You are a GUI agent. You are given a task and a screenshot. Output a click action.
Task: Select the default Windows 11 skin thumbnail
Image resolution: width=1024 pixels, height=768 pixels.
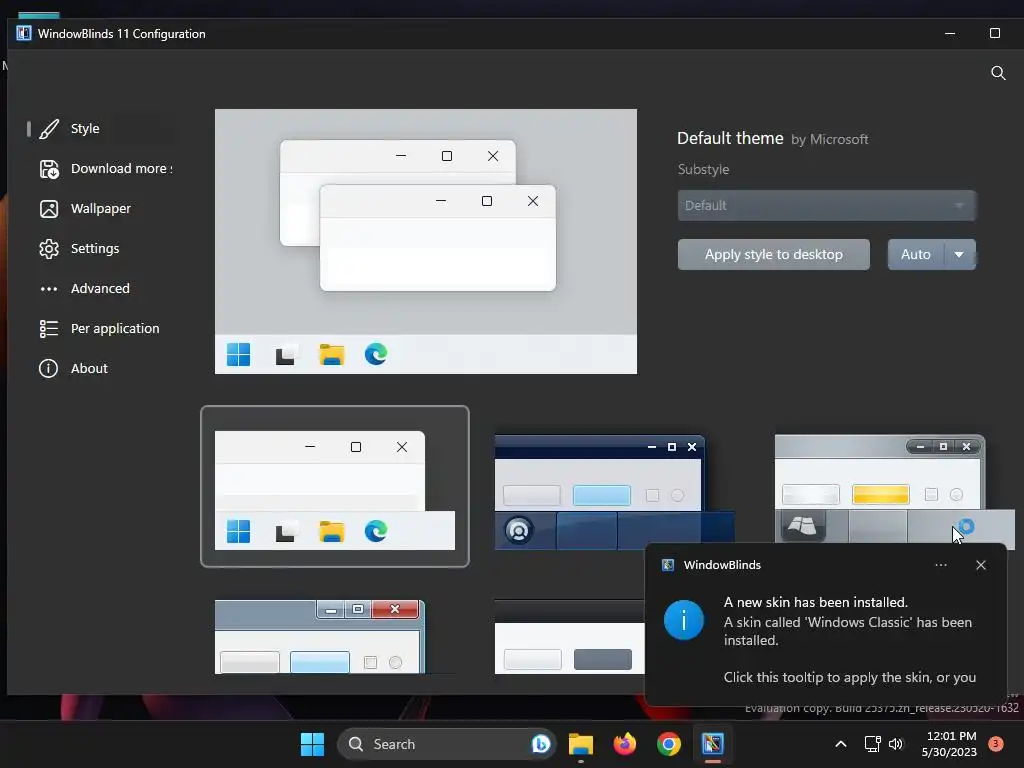334,487
